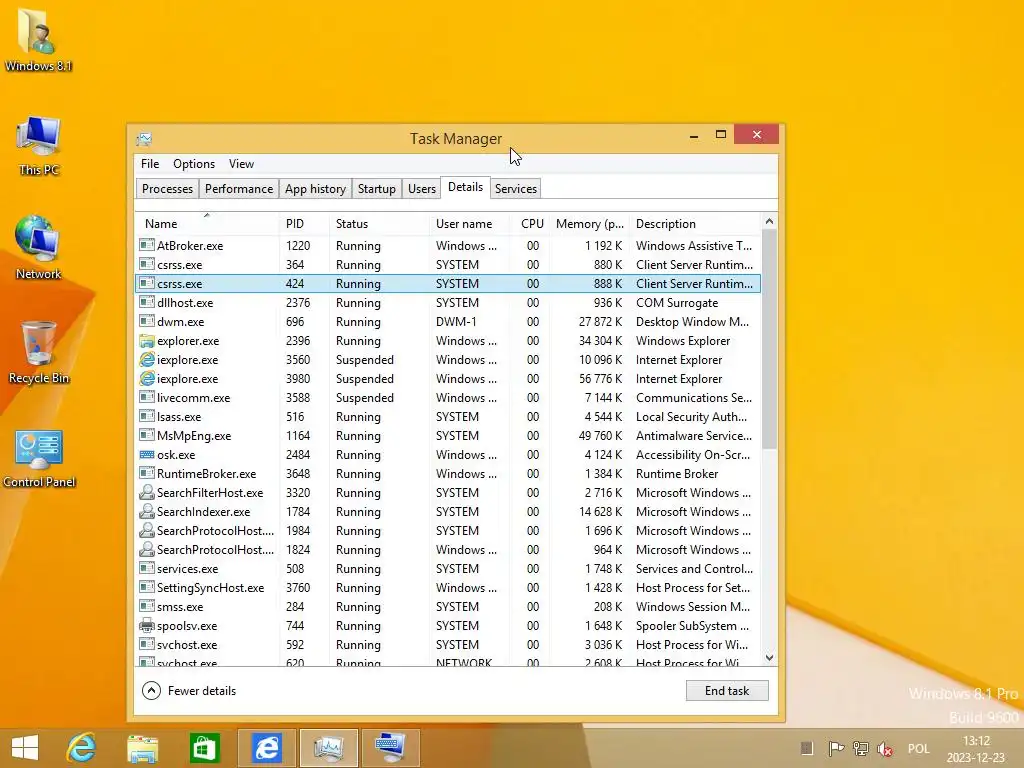Select the RuntimeBroker.exe row
The height and width of the screenshot is (768, 1024).
pyautogui.click(x=448, y=473)
